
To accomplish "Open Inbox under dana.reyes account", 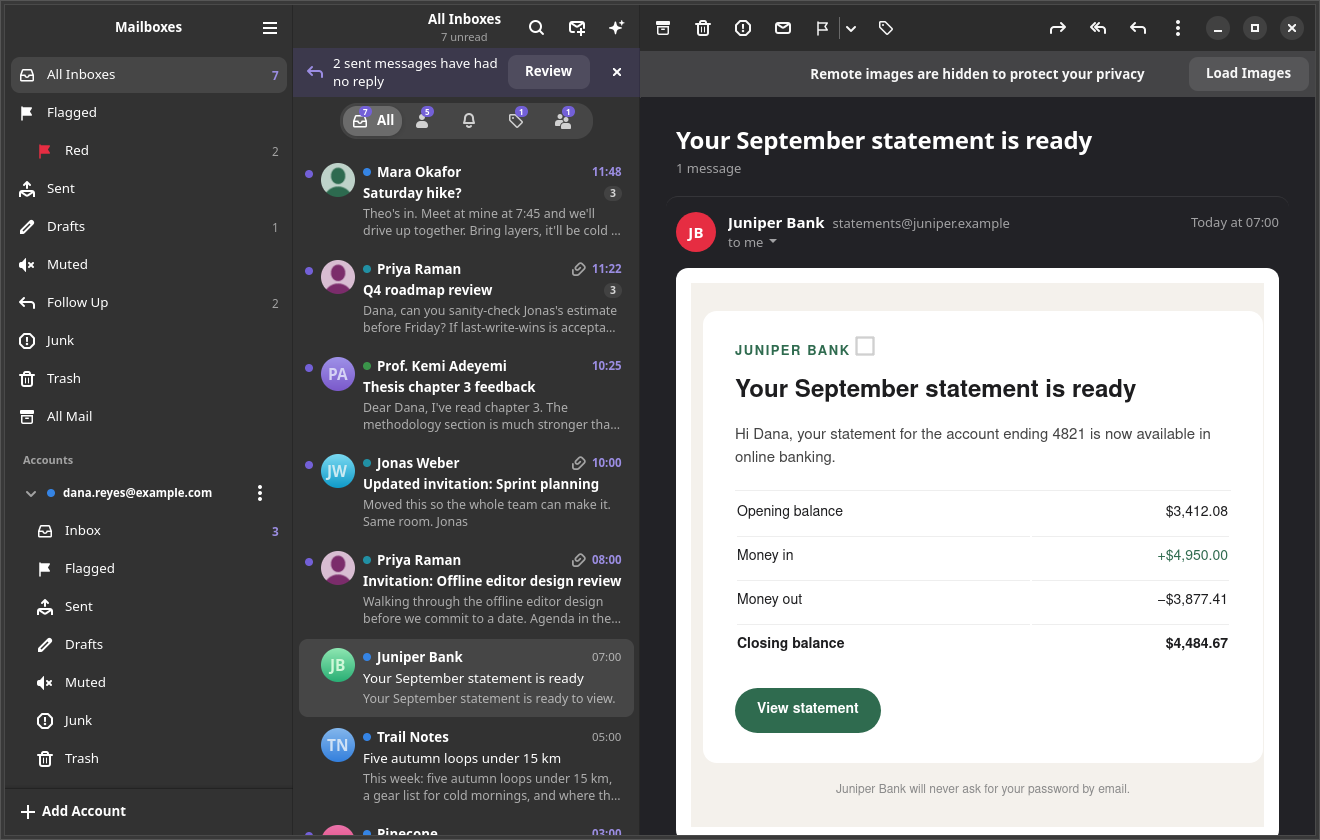I will point(149,531).
